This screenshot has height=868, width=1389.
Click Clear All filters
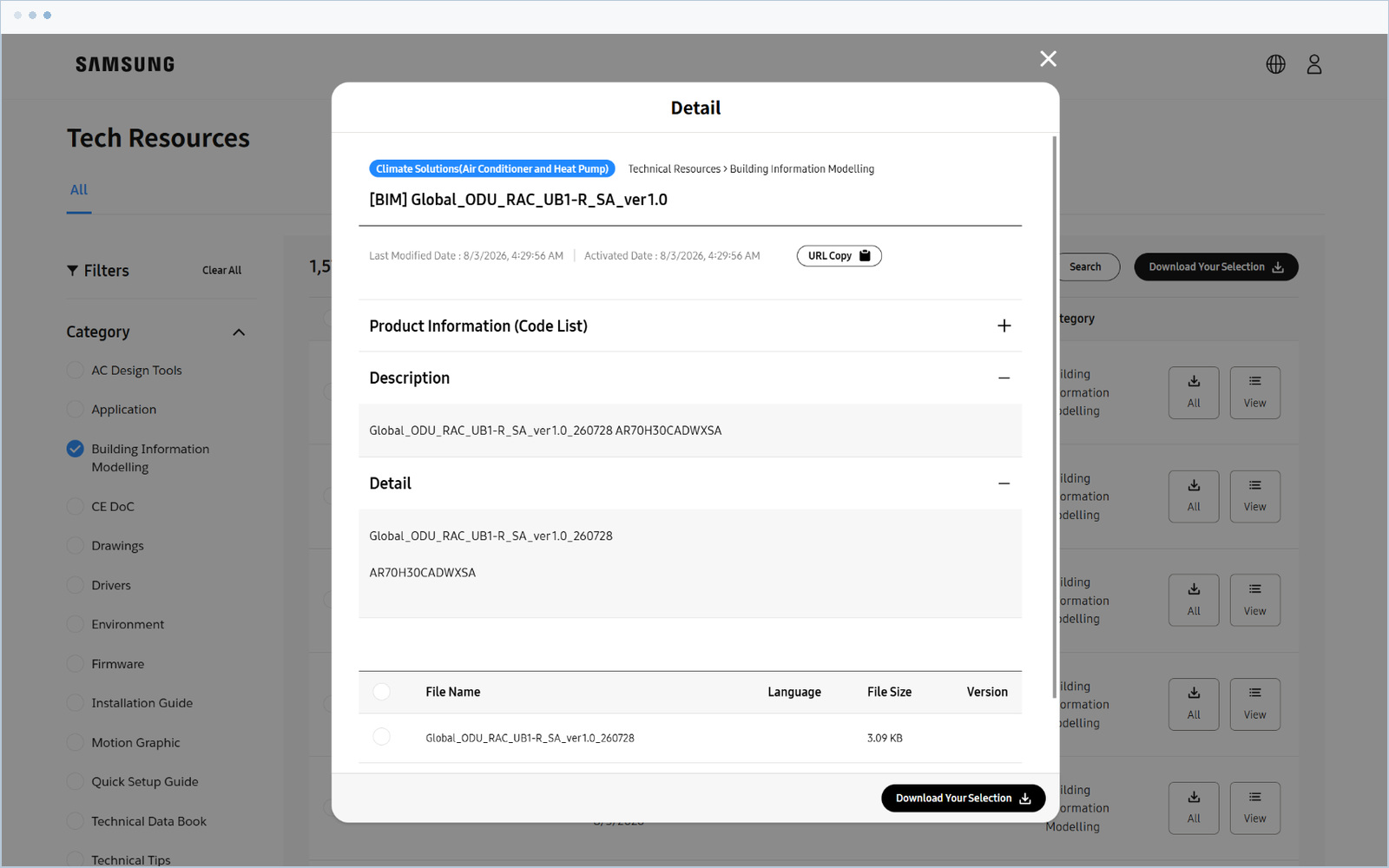221,271
